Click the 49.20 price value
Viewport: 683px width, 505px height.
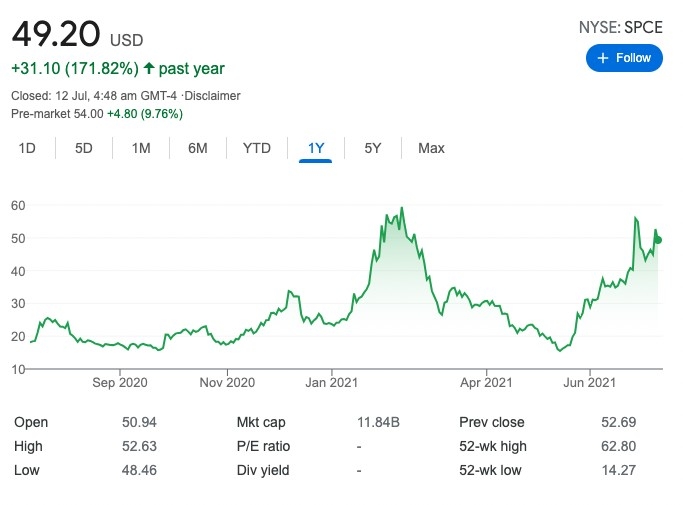56,34
